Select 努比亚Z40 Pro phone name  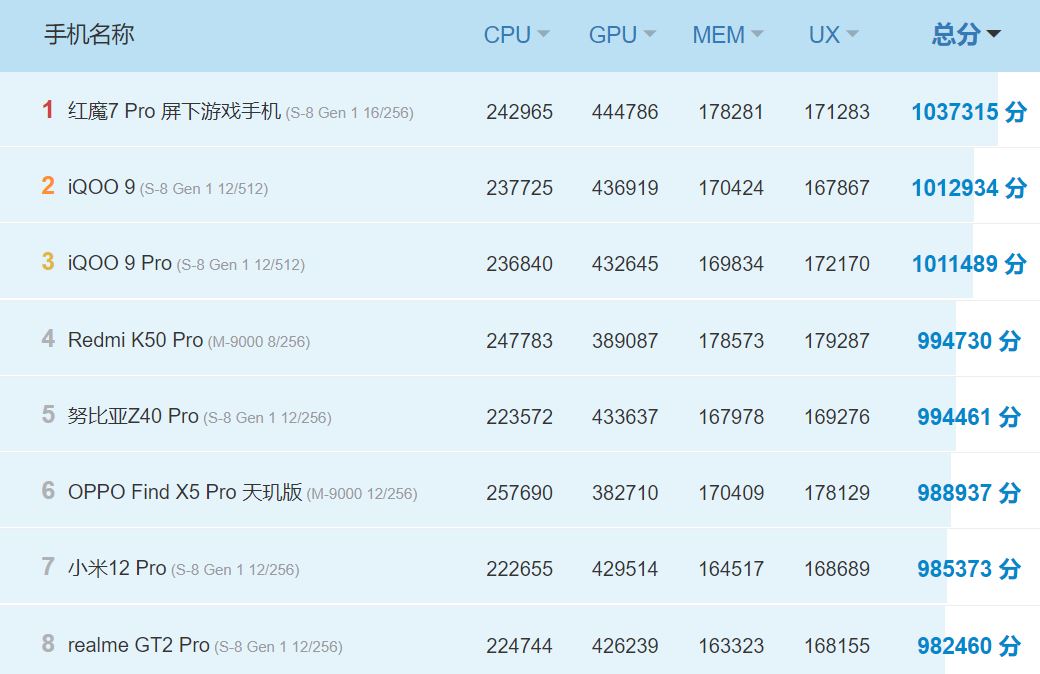133,416
